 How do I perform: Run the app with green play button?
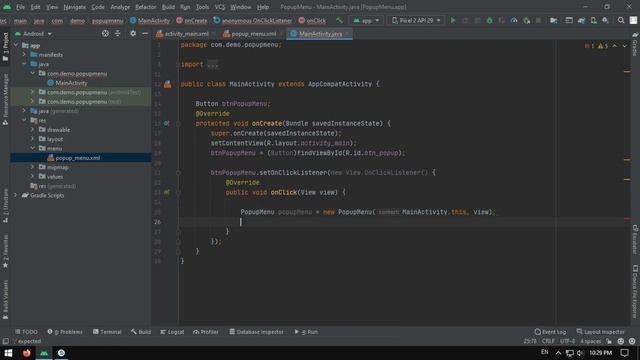pyautogui.click(x=453, y=20)
